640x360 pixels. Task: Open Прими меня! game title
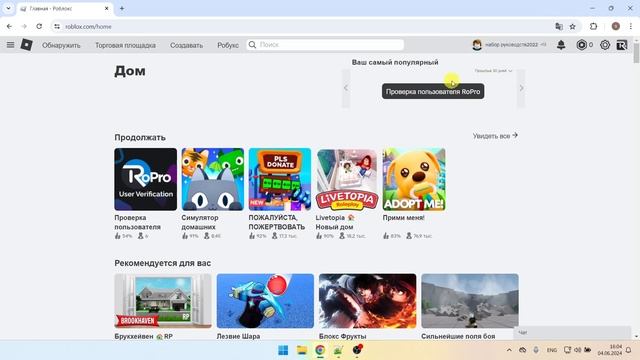tap(403, 218)
